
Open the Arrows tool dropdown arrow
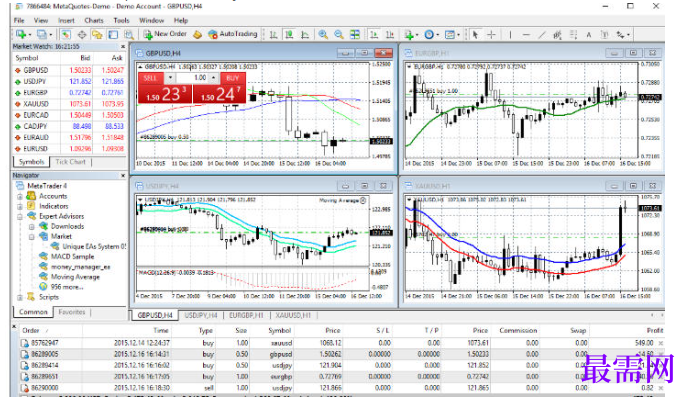click(628, 34)
